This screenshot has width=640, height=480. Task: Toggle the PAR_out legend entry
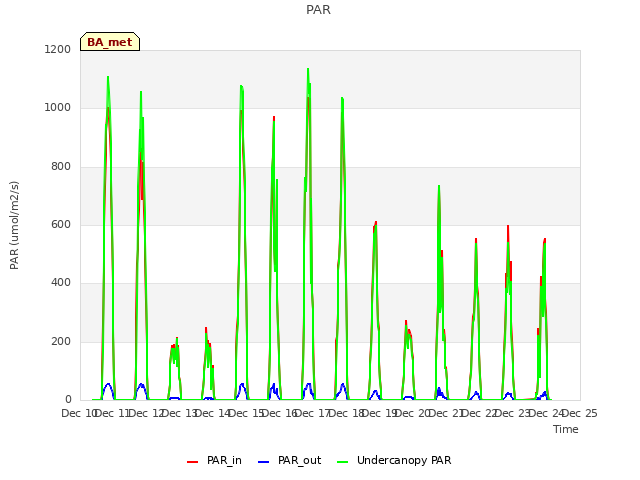tap(289, 460)
